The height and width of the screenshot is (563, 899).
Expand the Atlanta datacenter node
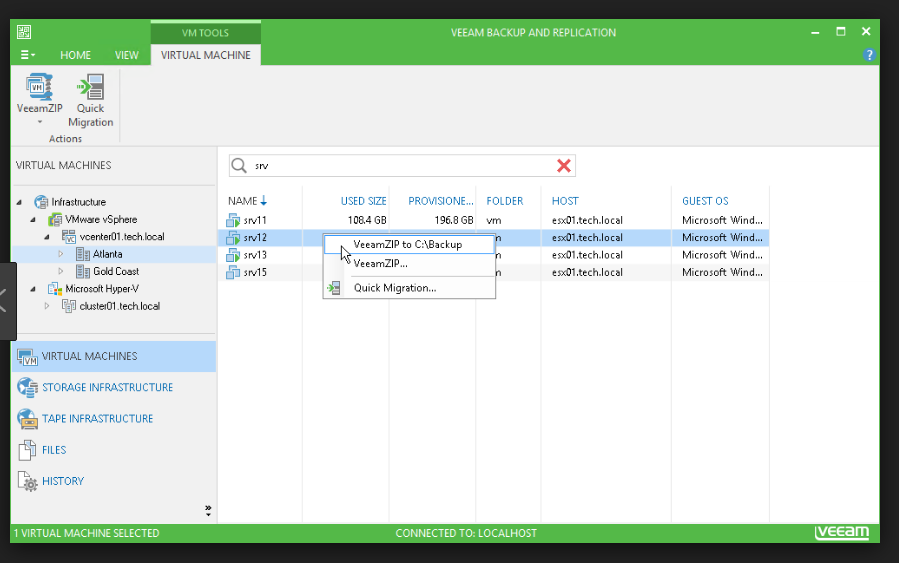61,254
